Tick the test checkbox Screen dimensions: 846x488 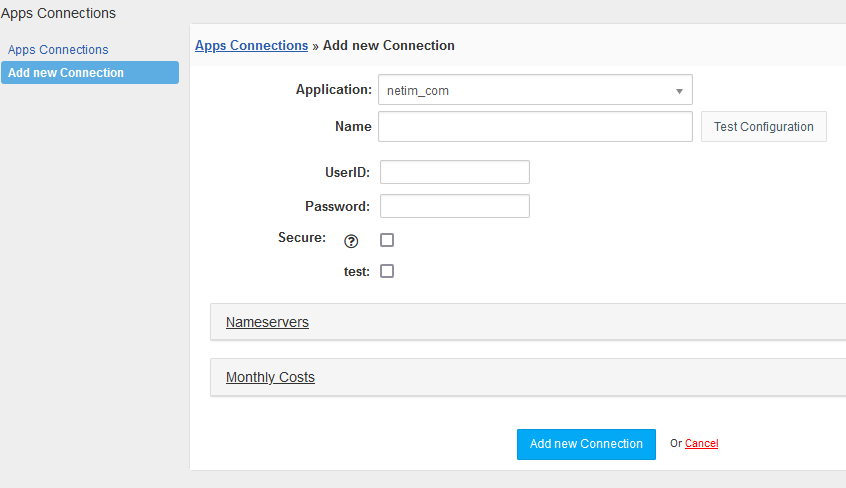click(x=387, y=271)
